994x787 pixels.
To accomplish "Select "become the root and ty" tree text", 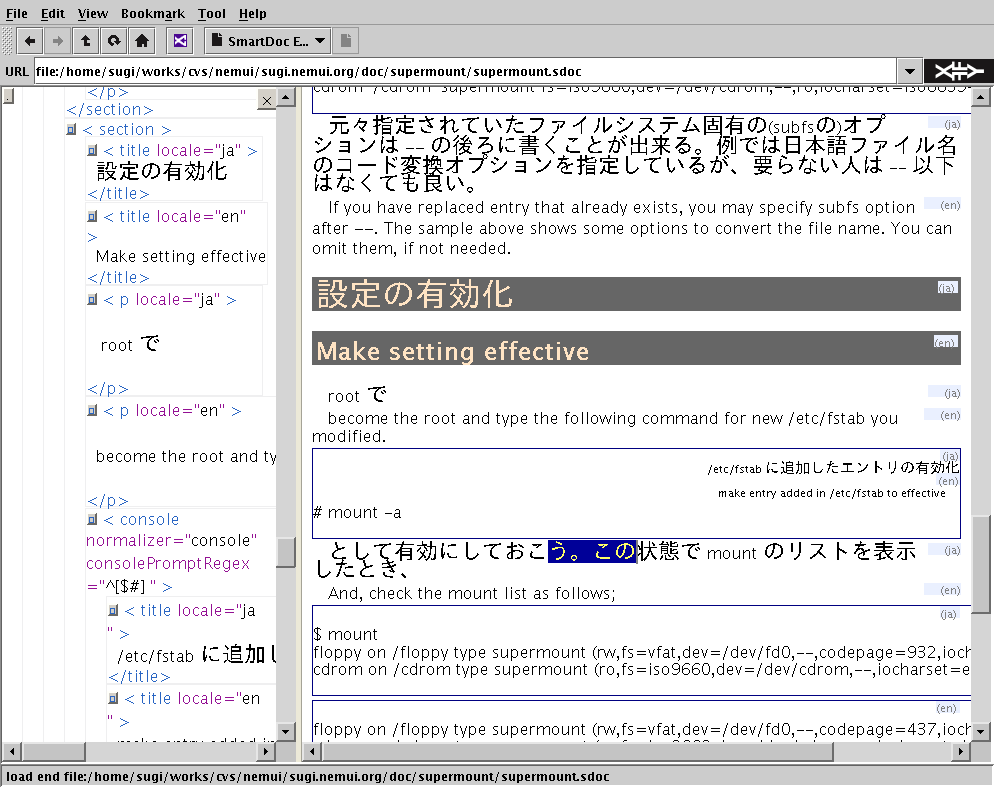I will click(x=186, y=457).
